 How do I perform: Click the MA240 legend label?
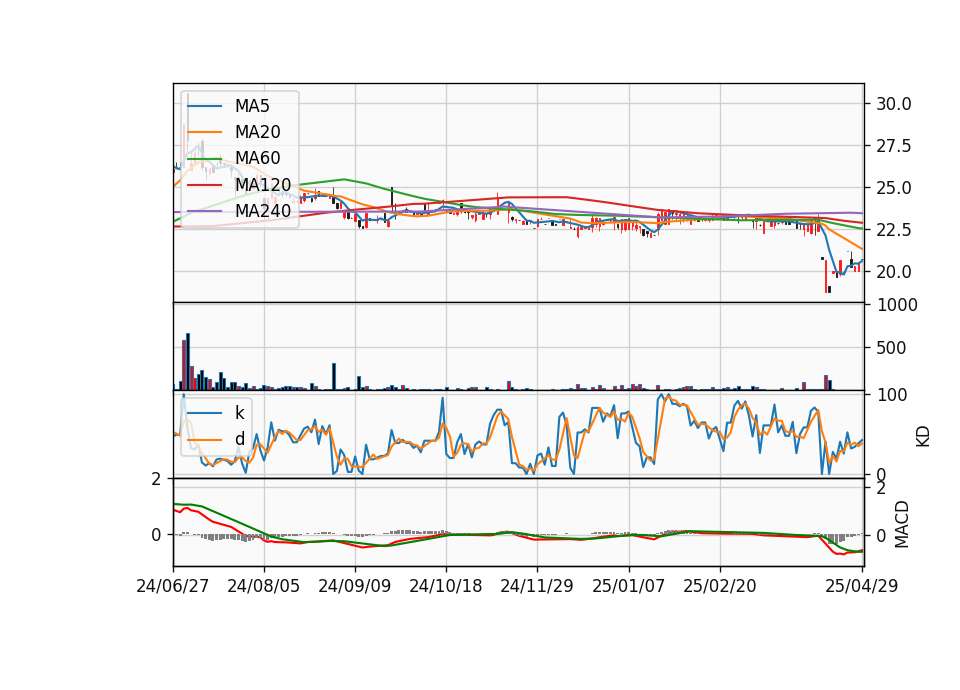[x=263, y=211]
